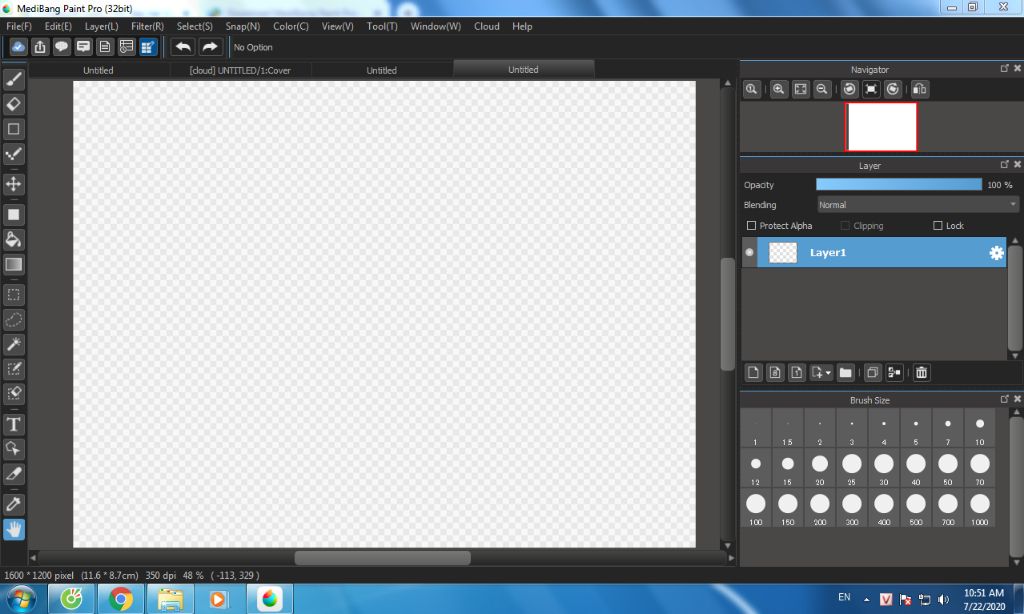Click the layer Opacity slider bar
Image resolution: width=1024 pixels, height=614 pixels.
(x=899, y=185)
